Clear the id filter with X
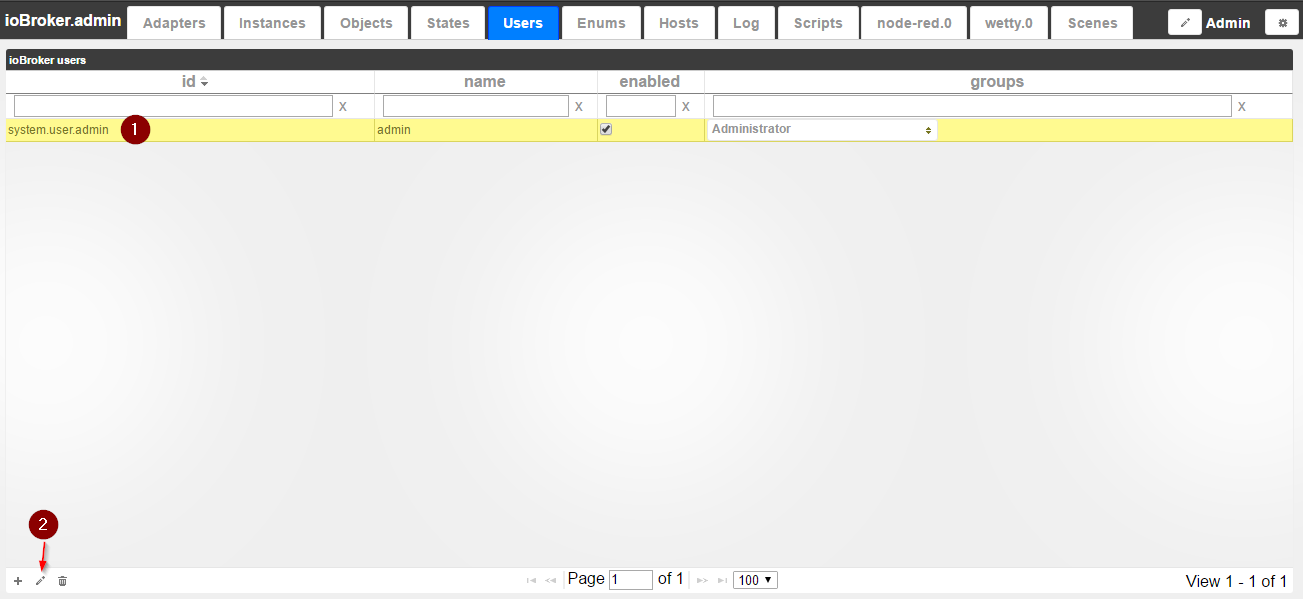The image size is (1303, 600). [x=343, y=106]
